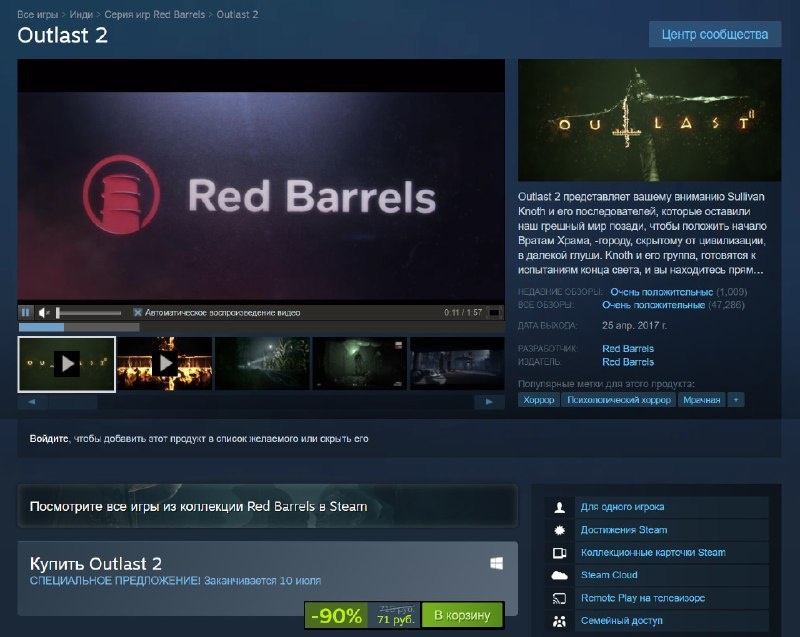This screenshot has height=637, width=800.
Task: Open publisher Red Barrels link
Action: pos(628,362)
